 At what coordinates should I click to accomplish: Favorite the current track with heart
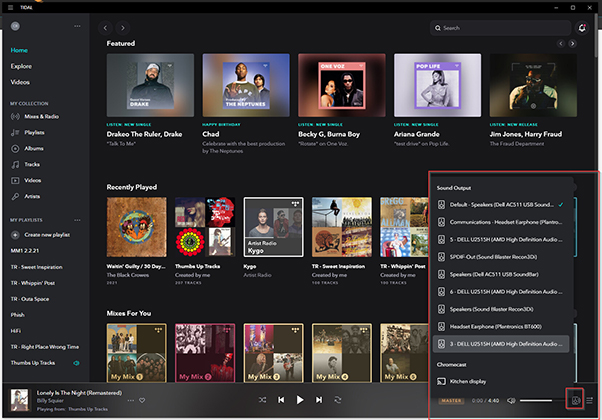coord(142,400)
